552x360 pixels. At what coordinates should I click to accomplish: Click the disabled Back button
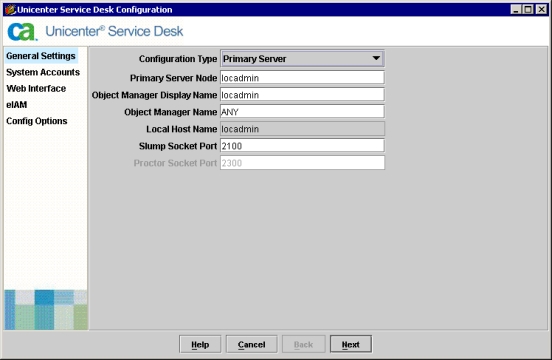[x=303, y=344]
